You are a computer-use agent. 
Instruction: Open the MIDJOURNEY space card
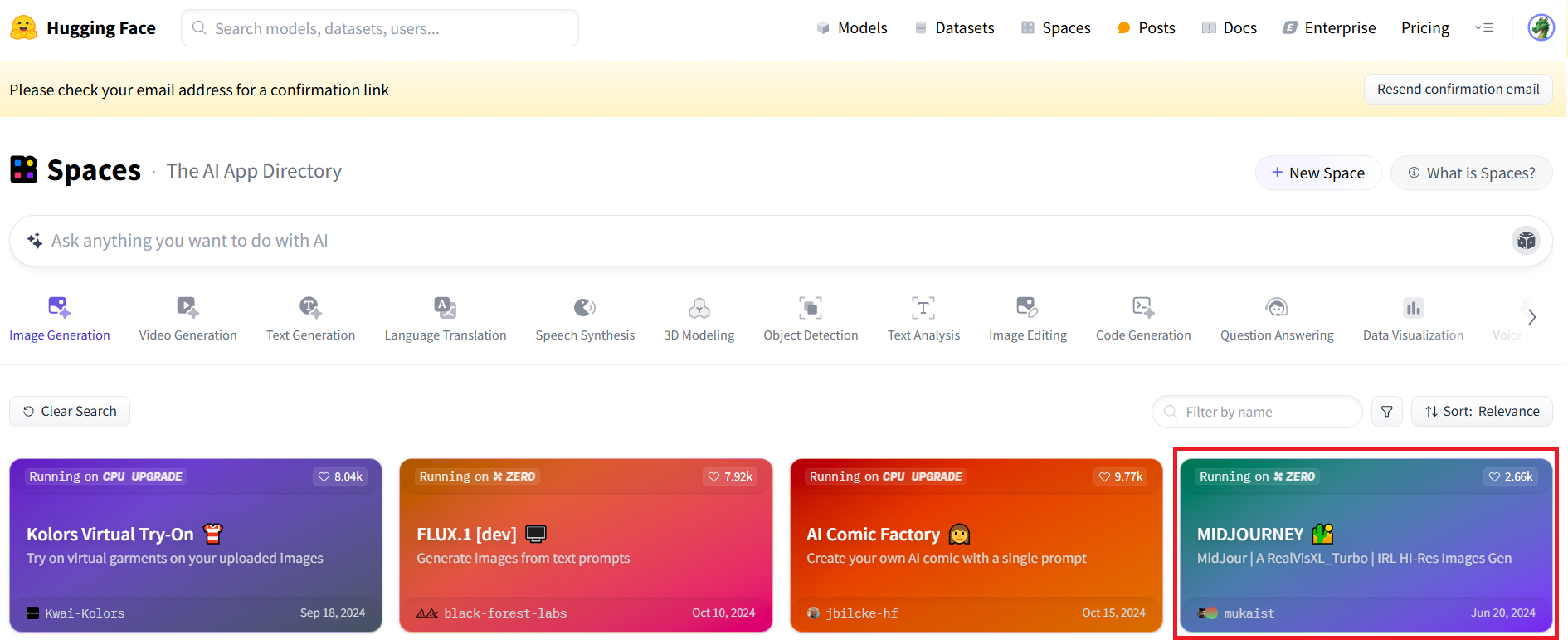[1366, 545]
